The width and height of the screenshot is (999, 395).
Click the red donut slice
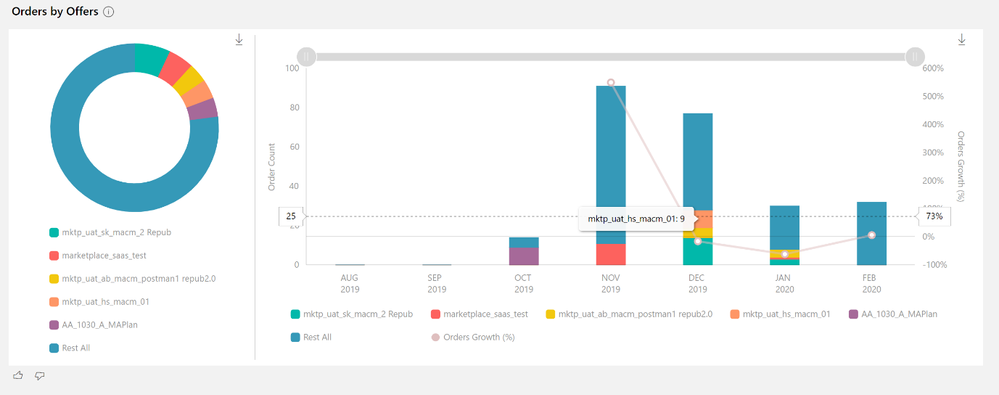[174, 69]
